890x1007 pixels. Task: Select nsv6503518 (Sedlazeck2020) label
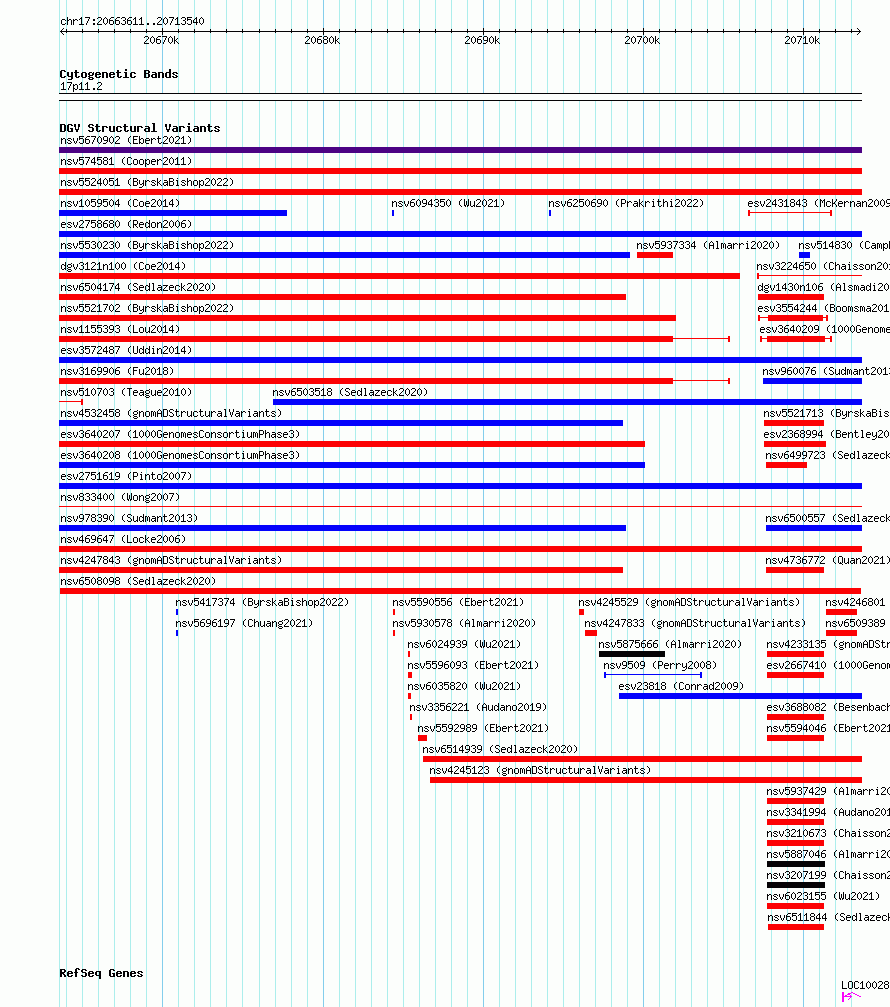[x=350, y=392]
